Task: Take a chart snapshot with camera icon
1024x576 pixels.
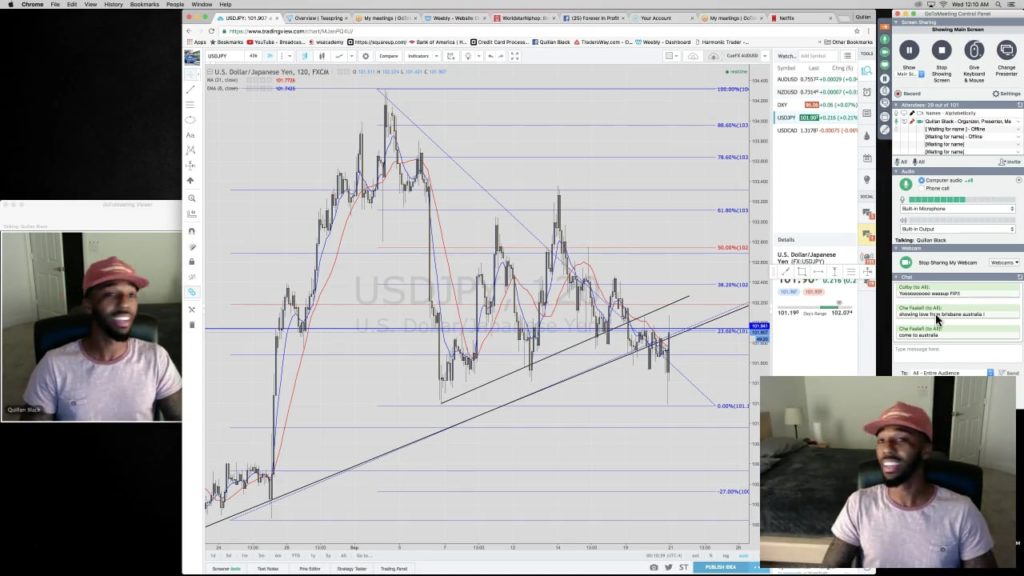Action: point(653,568)
